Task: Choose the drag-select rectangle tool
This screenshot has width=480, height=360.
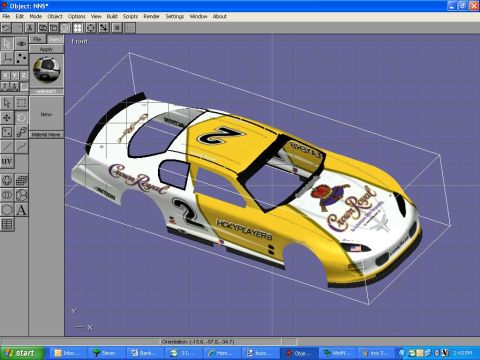Action: tap(21, 103)
